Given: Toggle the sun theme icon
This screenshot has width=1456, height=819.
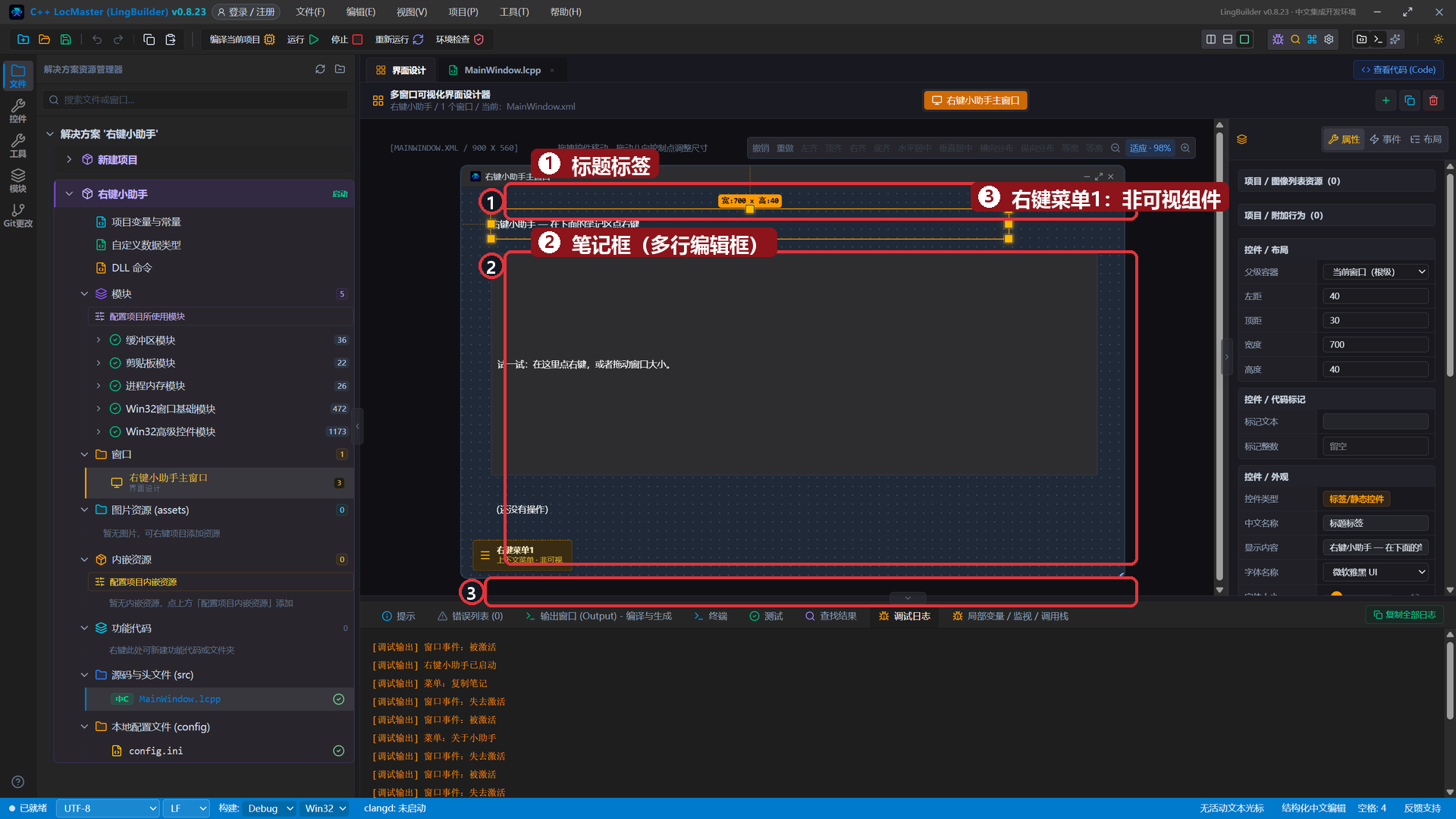Looking at the screenshot, I should click(1438, 39).
